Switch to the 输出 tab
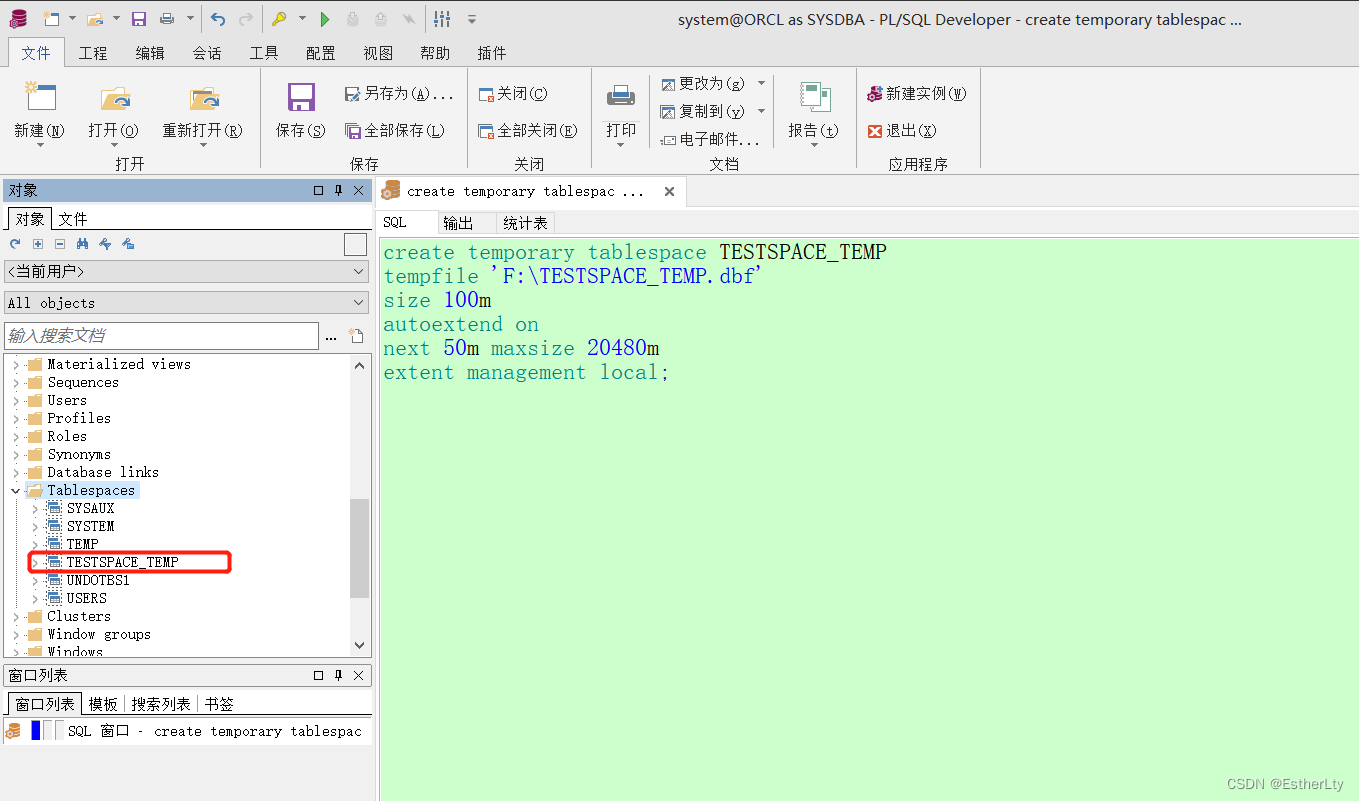 (458, 223)
